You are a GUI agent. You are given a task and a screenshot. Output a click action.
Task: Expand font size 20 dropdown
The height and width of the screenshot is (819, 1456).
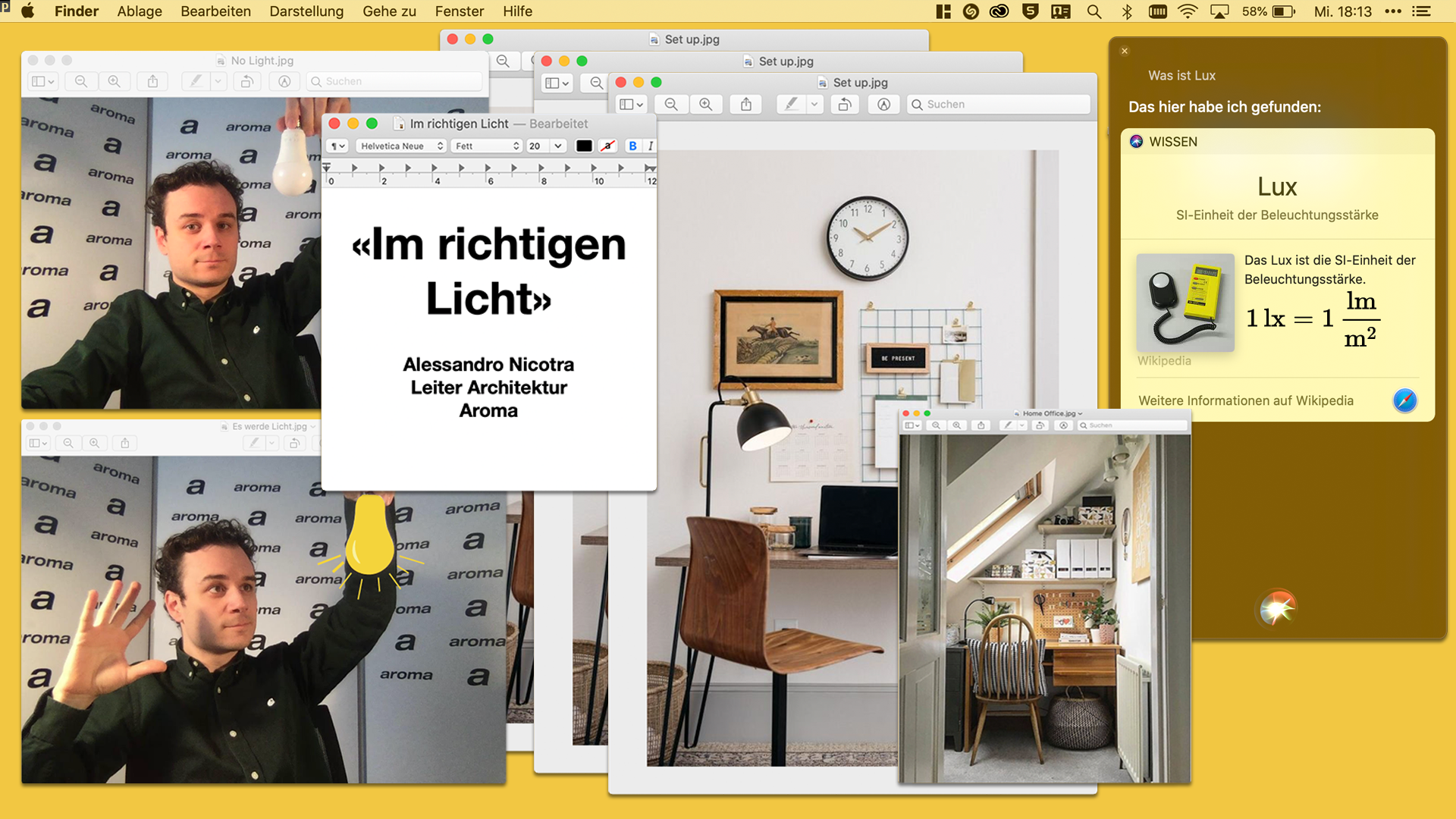[558, 146]
